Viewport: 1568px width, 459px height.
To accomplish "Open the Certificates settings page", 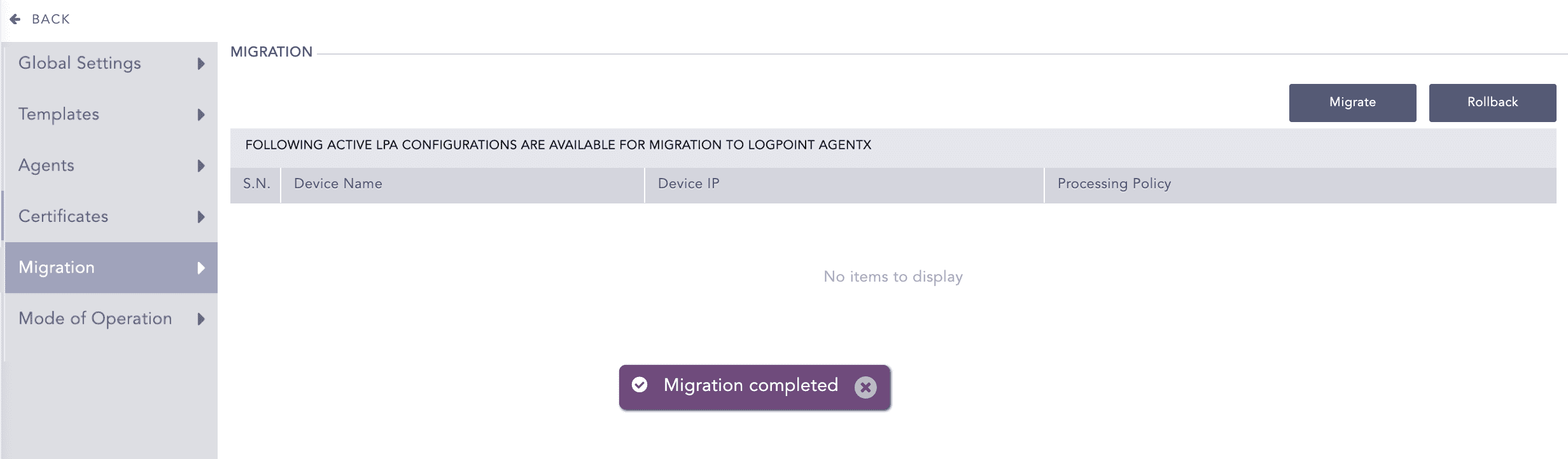I will pyautogui.click(x=62, y=216).
